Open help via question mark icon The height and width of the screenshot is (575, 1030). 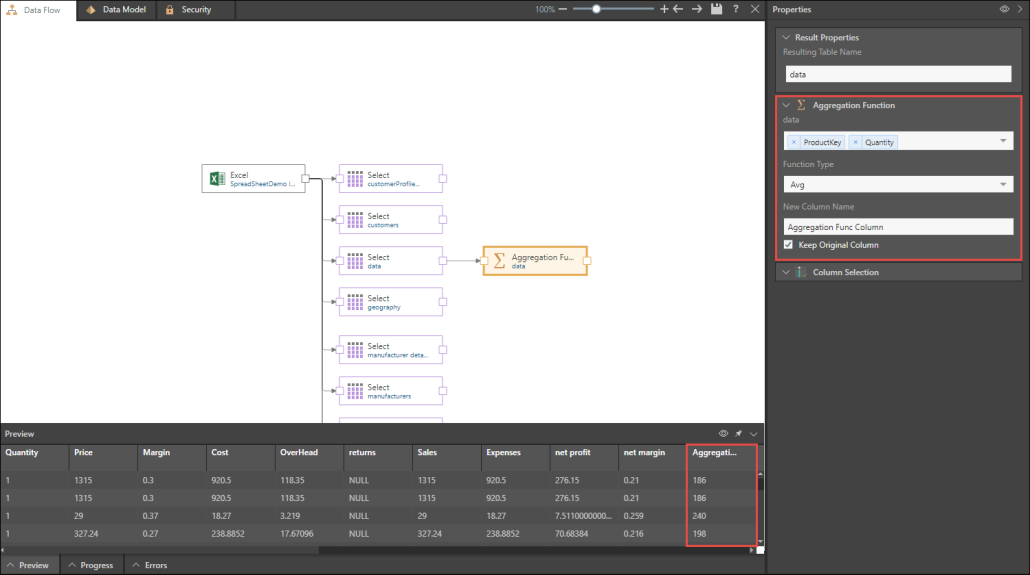pyautogui.click(x=736, y=9)
